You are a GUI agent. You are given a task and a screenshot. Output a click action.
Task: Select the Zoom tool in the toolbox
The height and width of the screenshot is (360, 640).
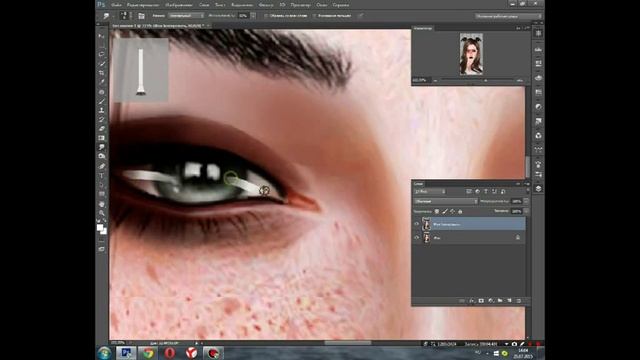pos(101,213)
